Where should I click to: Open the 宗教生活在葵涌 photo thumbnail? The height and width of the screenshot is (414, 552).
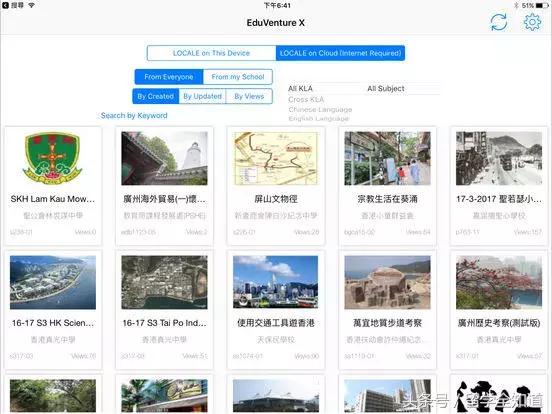click(387, 158)
